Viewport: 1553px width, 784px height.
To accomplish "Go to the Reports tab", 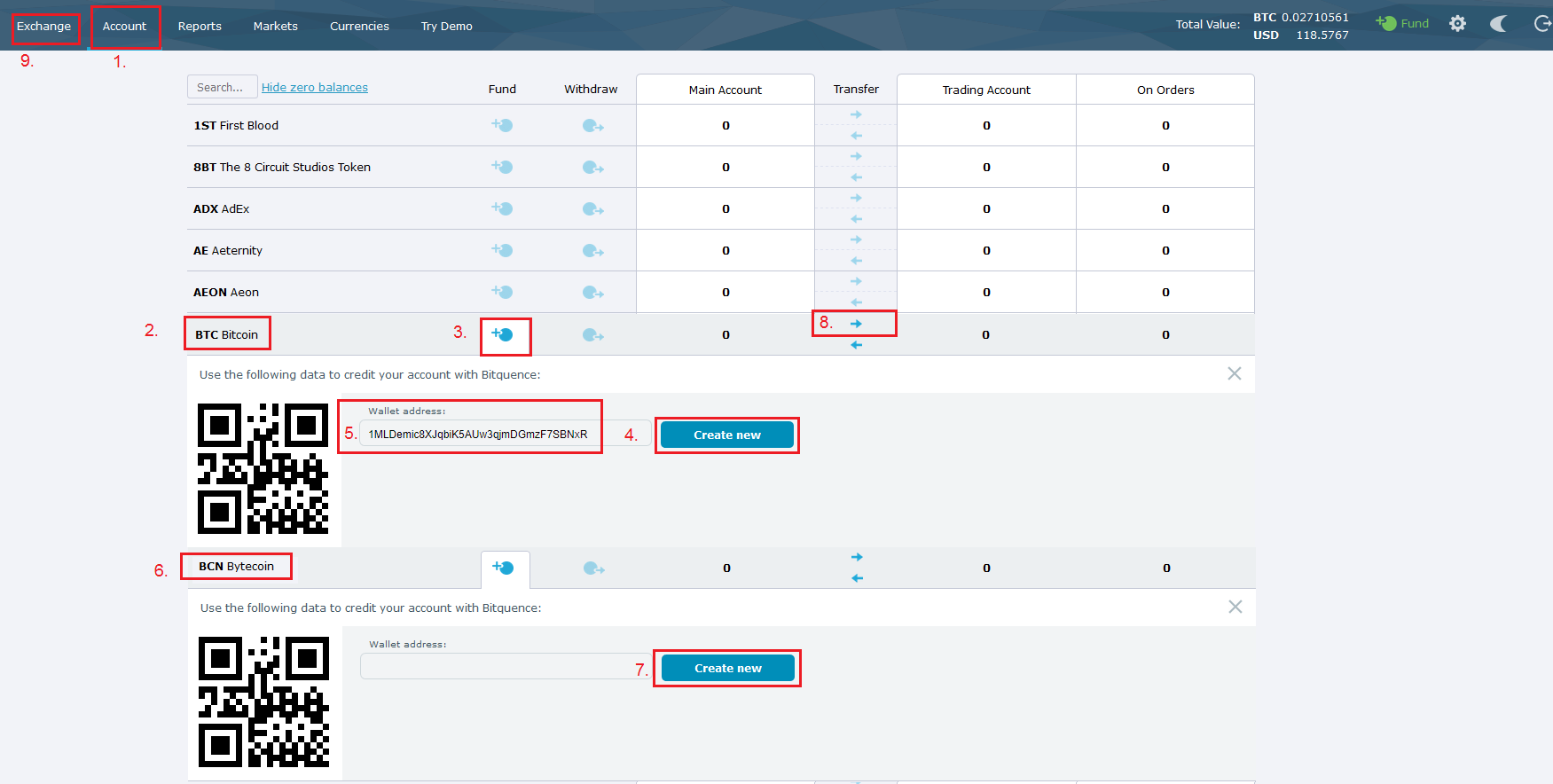I will (x=200, y=27).
